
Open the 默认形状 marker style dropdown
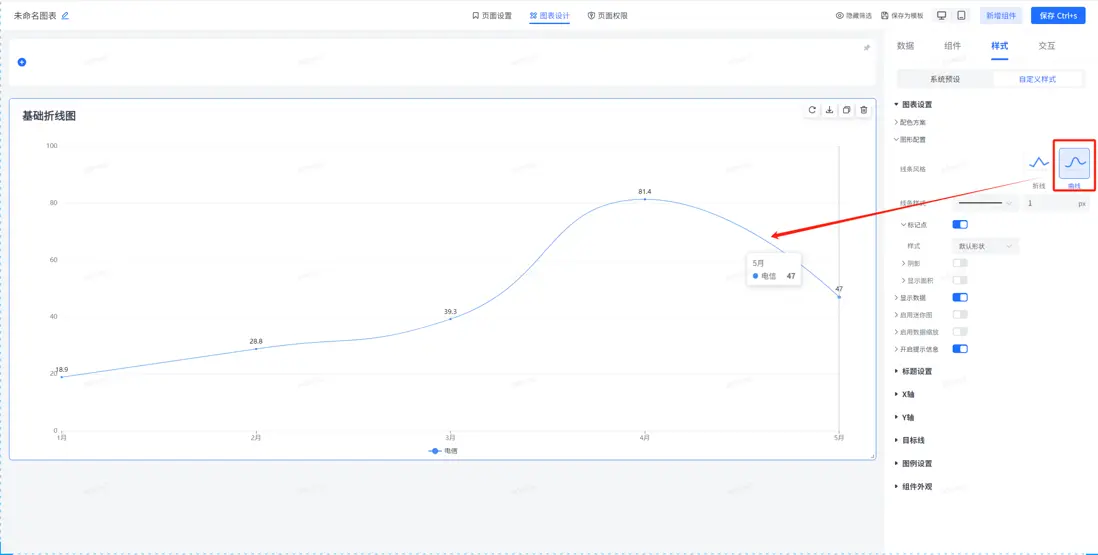[986, 246]
